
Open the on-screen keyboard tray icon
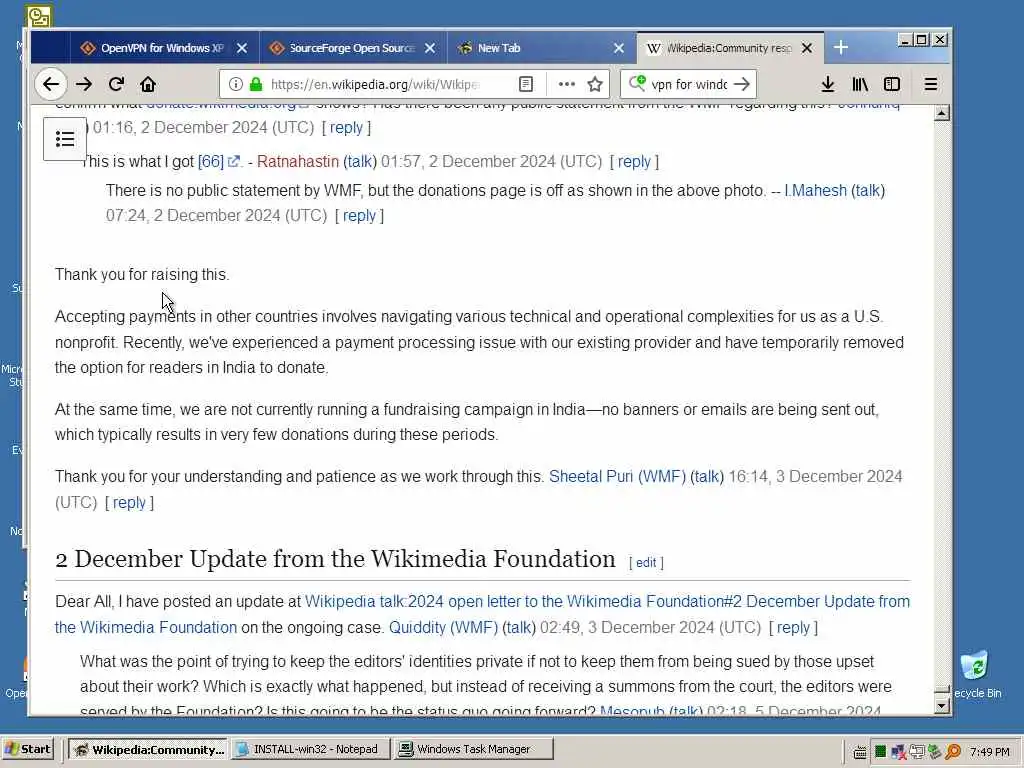pyautogui.click(x=861, y=752)
